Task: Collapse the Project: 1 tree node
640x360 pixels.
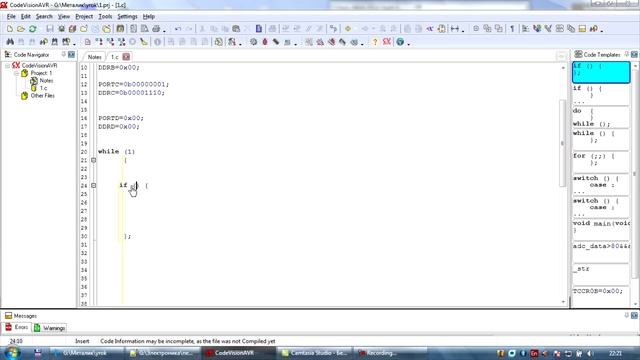Action: 16,73
